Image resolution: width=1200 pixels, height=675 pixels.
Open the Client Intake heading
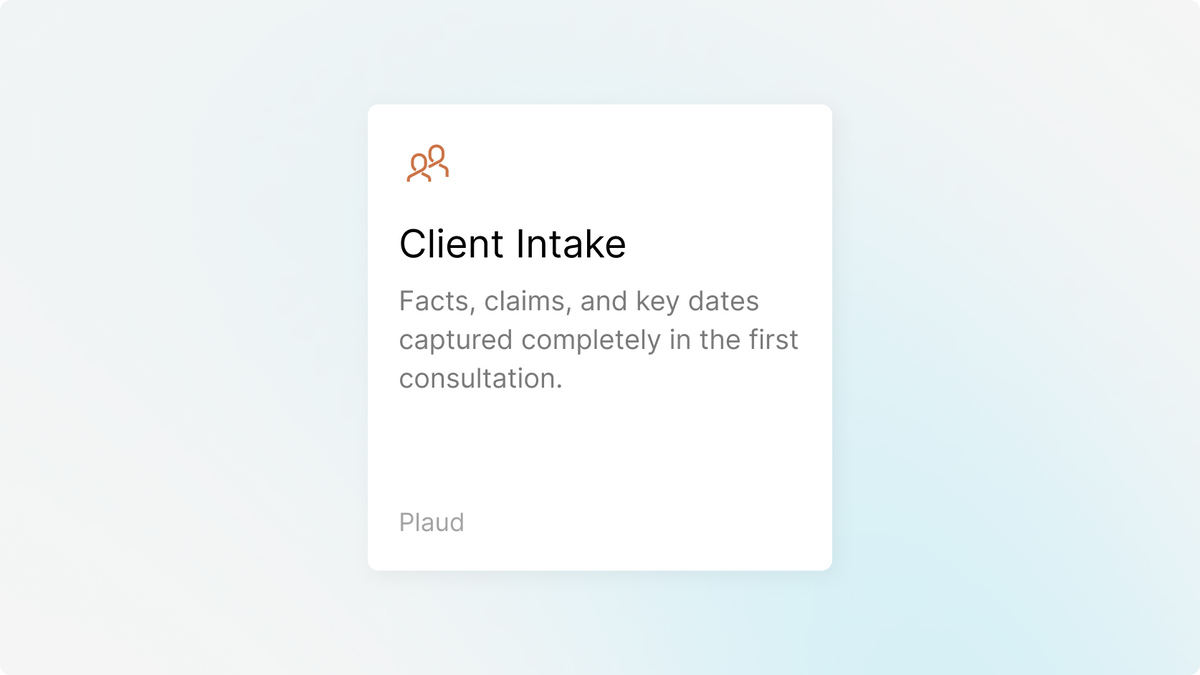tap(512, 244)
